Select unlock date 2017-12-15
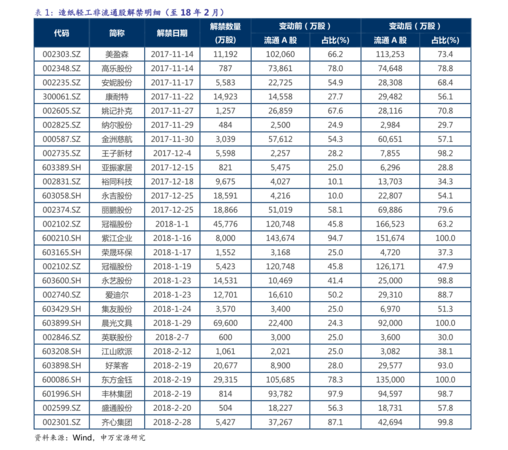Screen dimensions: 508x450 [x=172, y=167]
